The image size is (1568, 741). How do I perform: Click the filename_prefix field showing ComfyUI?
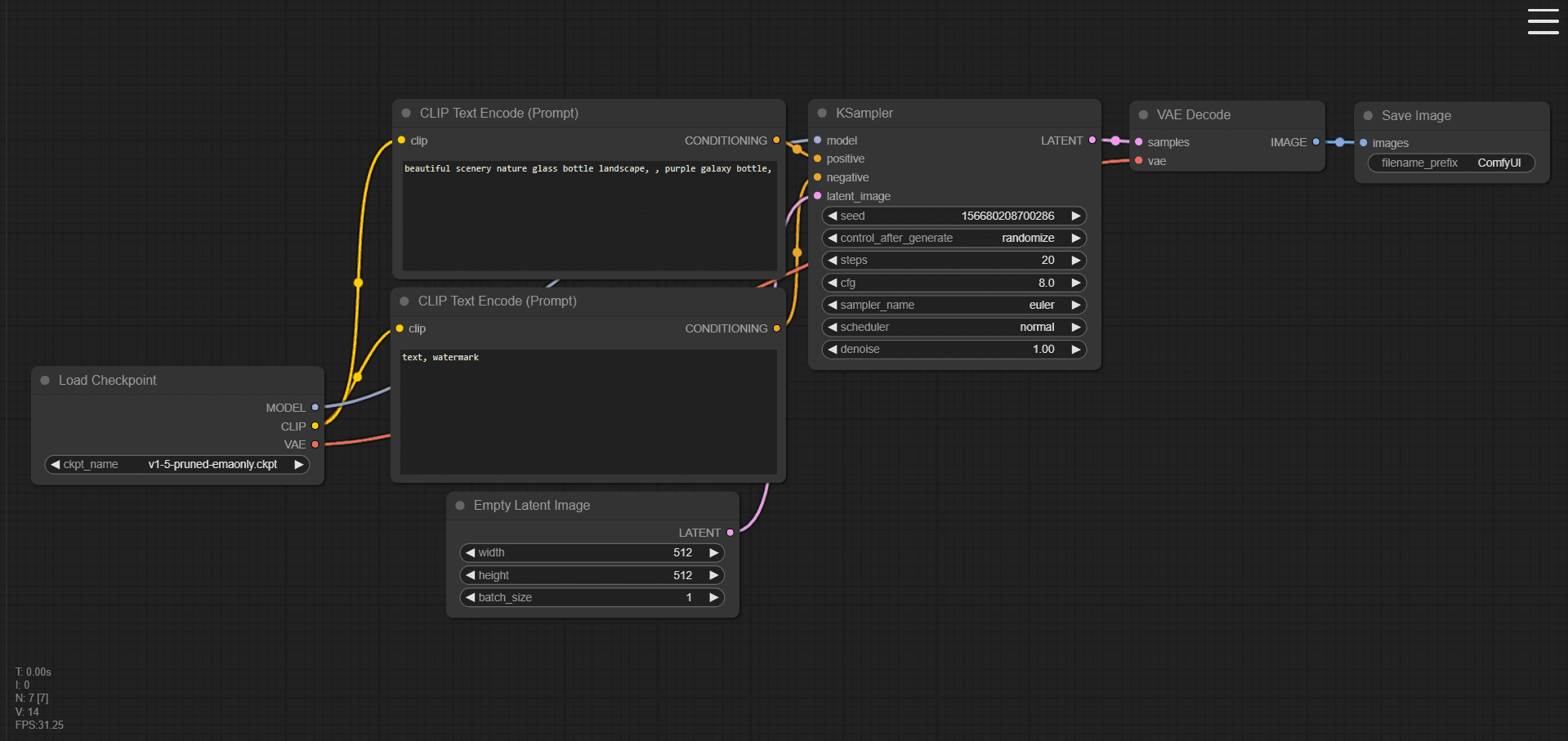[1450, 163]
